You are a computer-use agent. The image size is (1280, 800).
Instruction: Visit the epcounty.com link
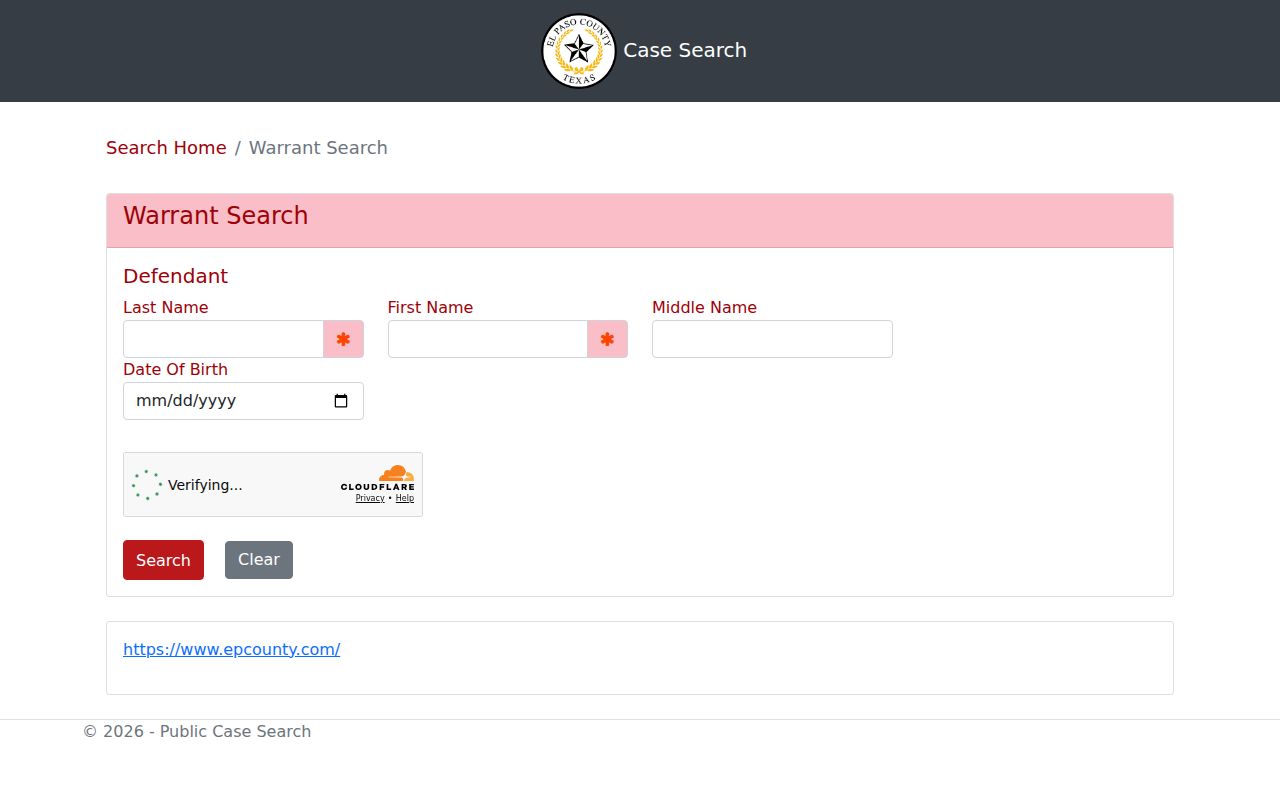(x=231, y=649)
